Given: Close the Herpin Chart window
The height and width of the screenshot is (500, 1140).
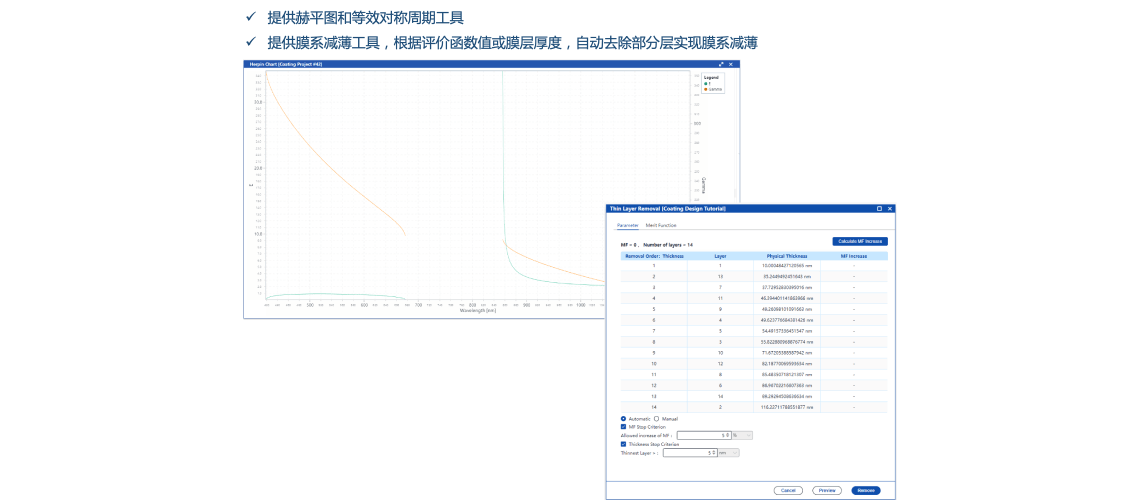Looking at the screenshot, I should (x=732, y=64).
